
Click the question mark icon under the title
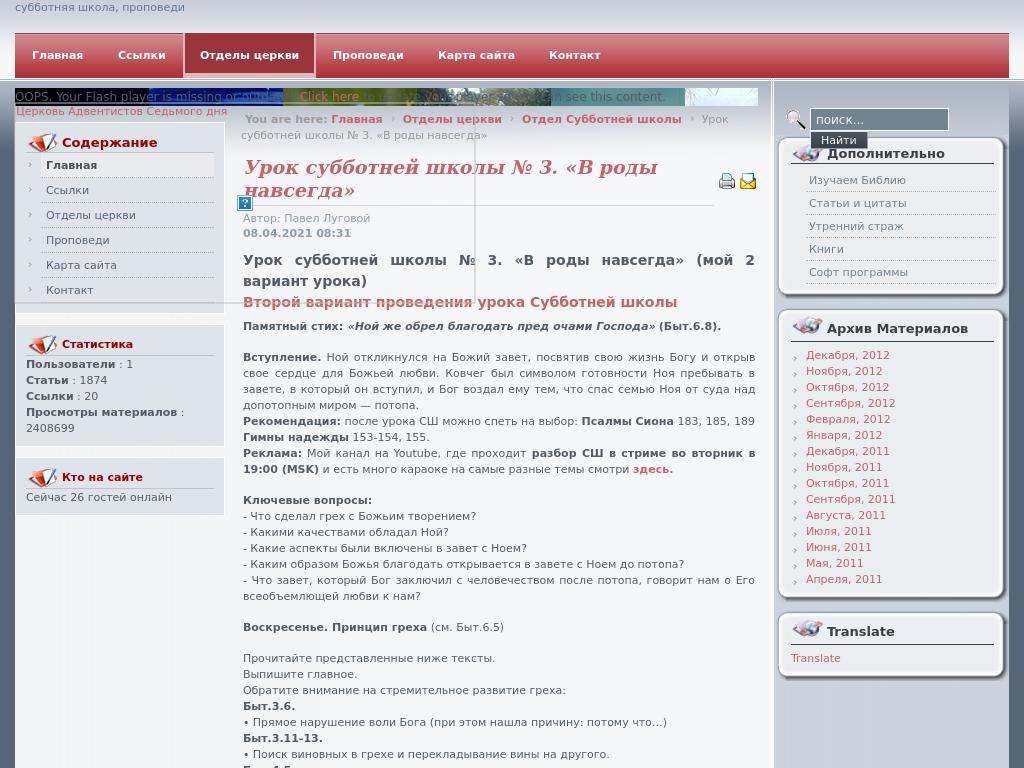pos(244,203)
